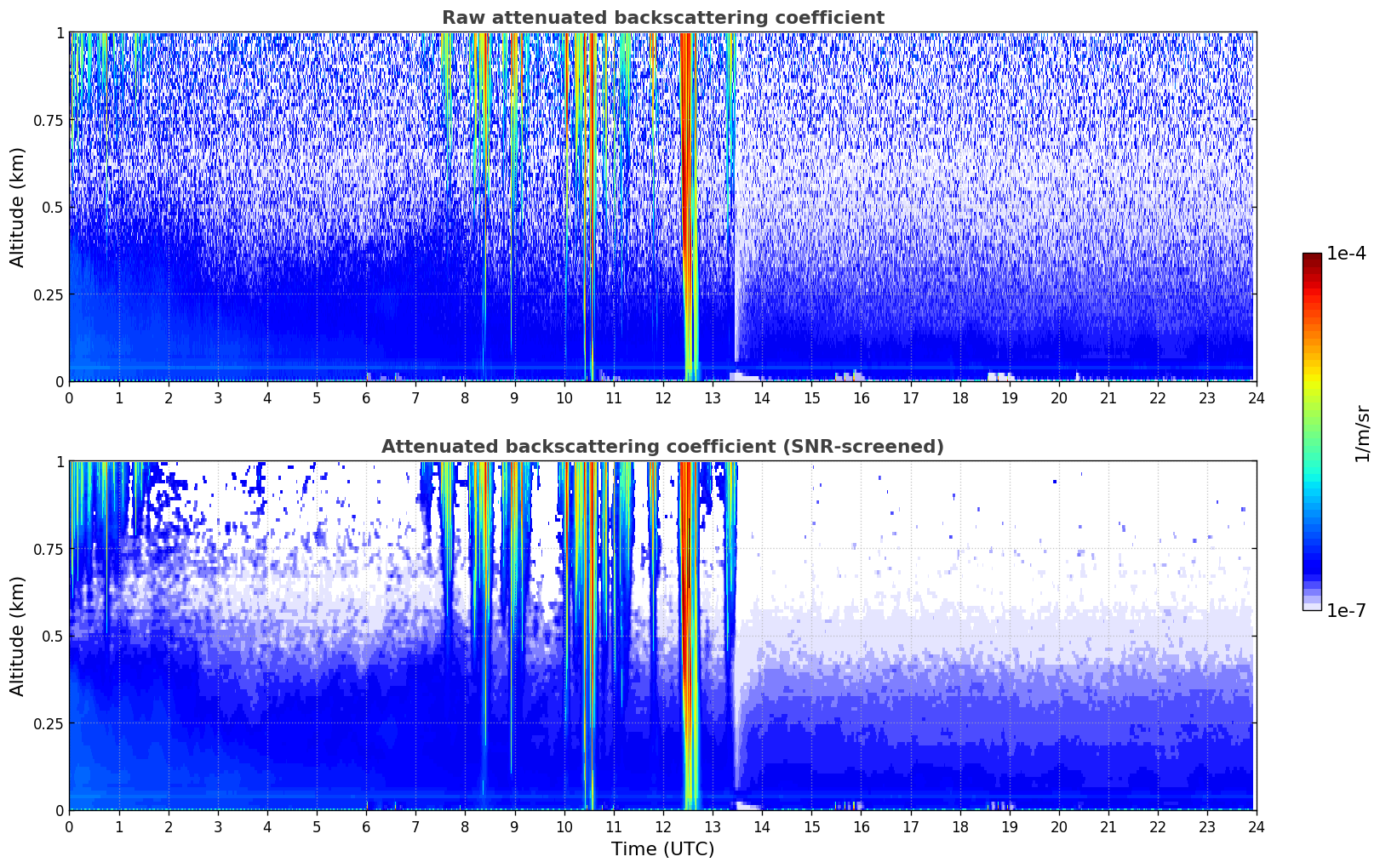Click altitude tick '0.75' on raw plot
Image resolution: width=1380 pixels, height=868 pixels.
click(x=49, y=120)
